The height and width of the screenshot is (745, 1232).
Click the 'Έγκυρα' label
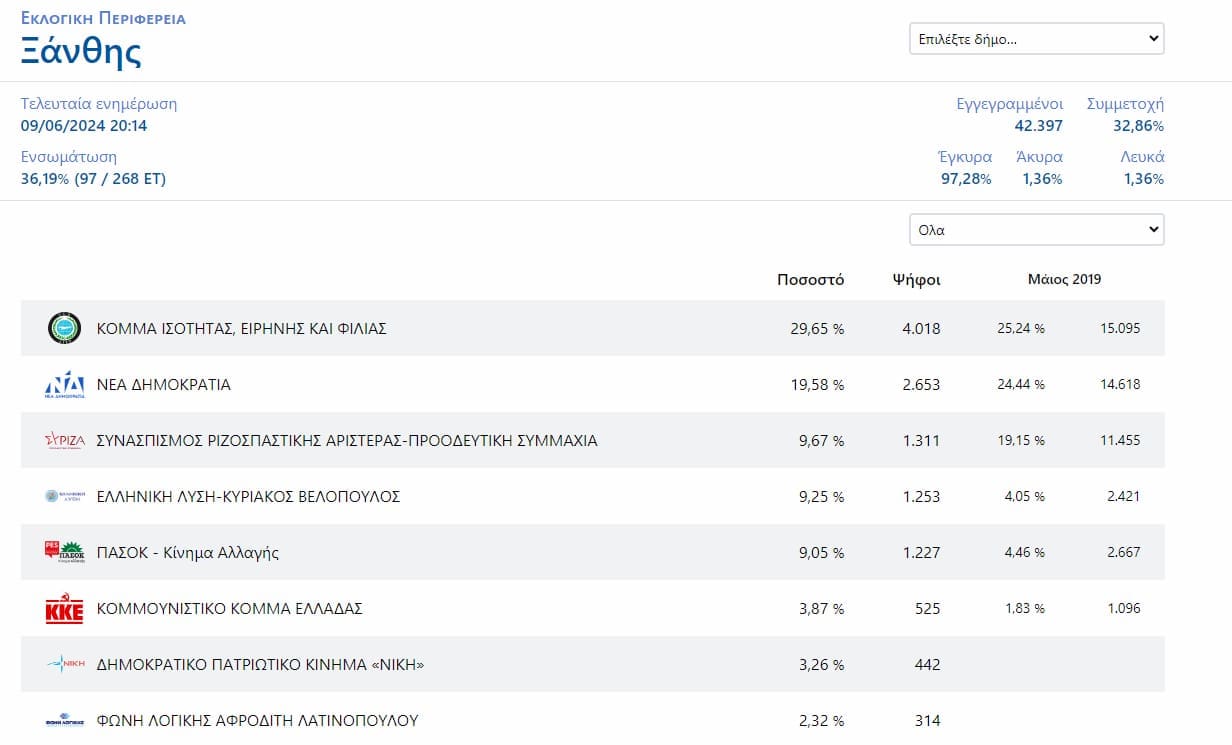point(965,157)
